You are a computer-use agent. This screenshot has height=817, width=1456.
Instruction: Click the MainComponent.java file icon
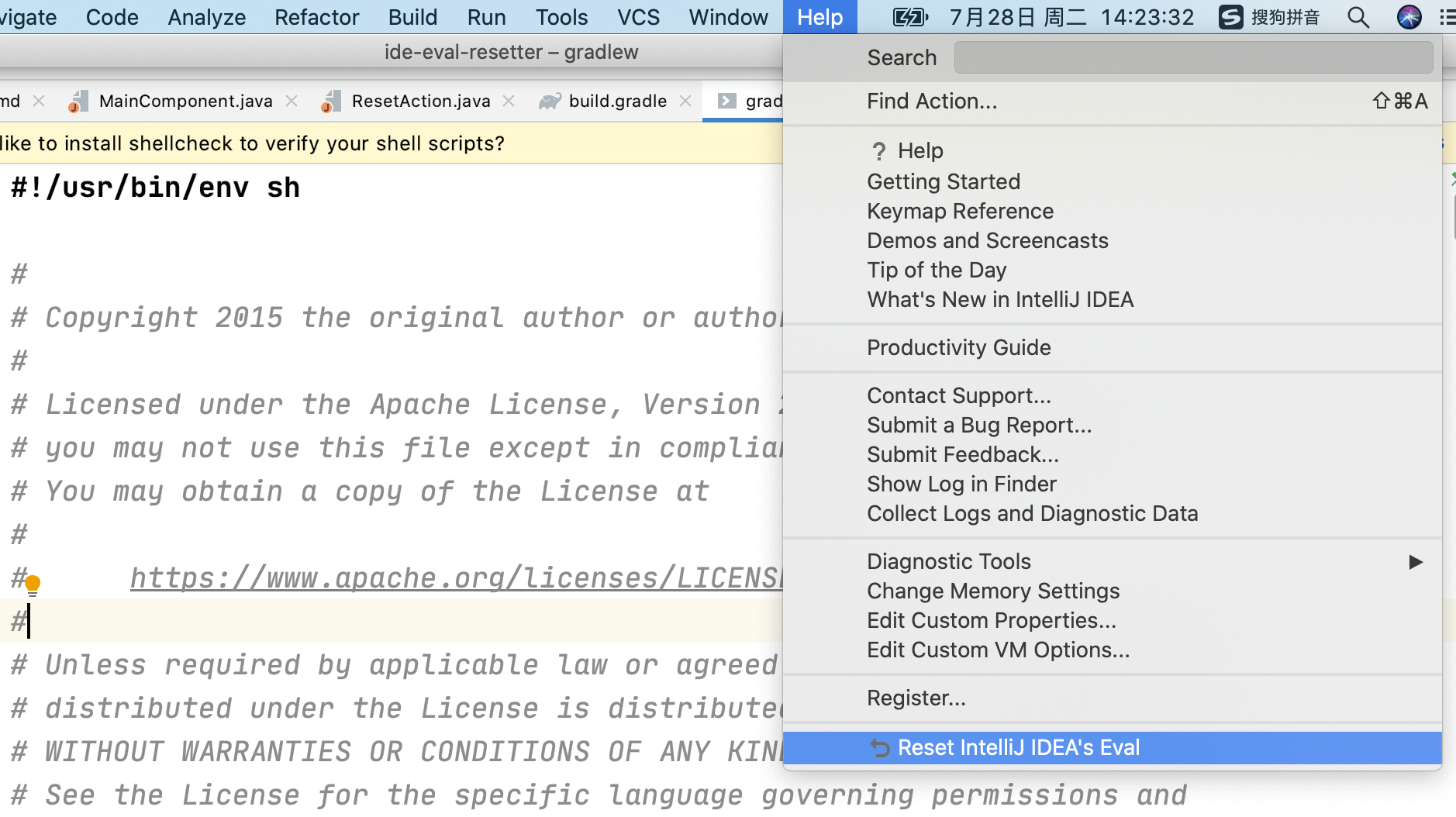tap(78, 102)
